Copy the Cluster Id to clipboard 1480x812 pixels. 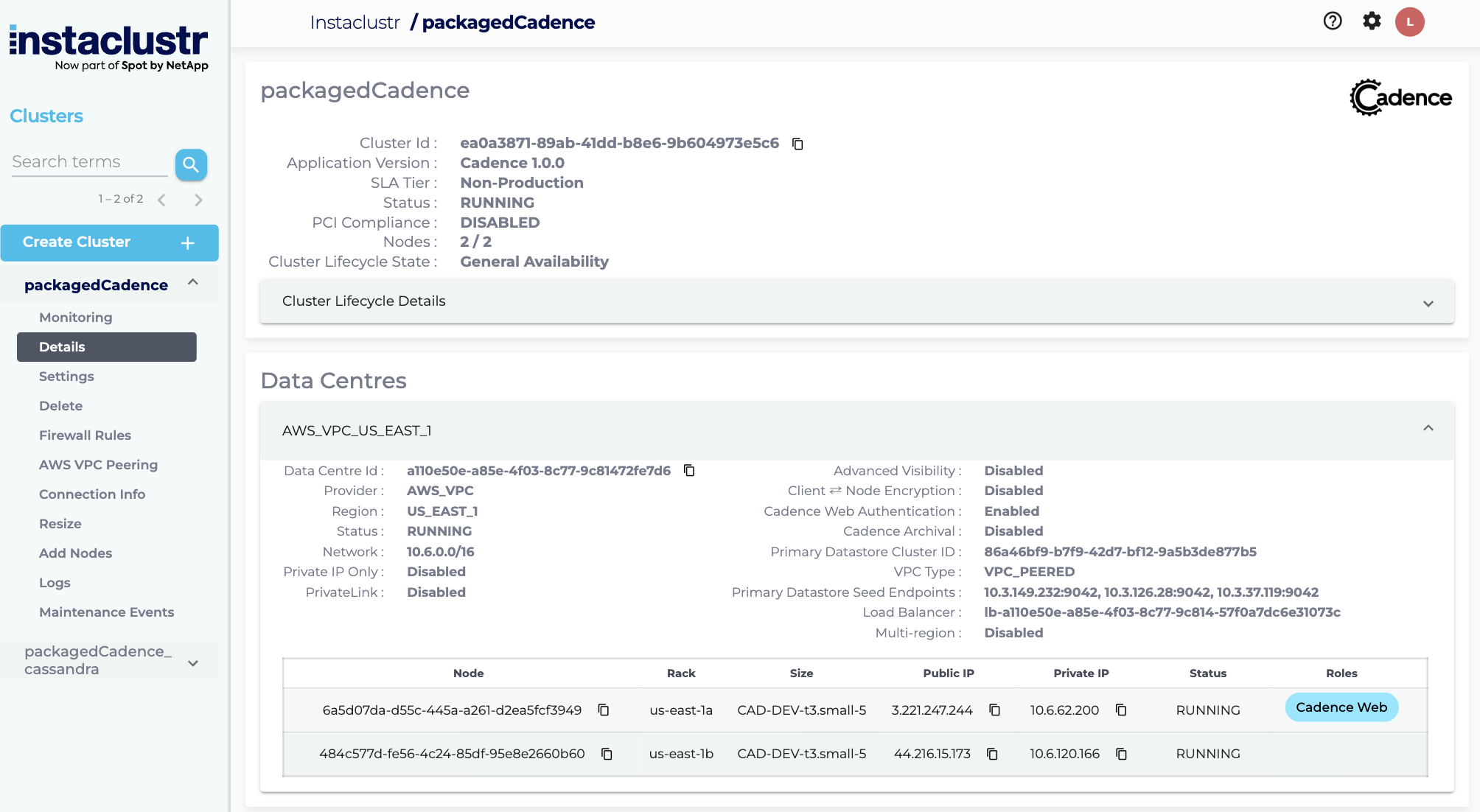click(797, 144)
